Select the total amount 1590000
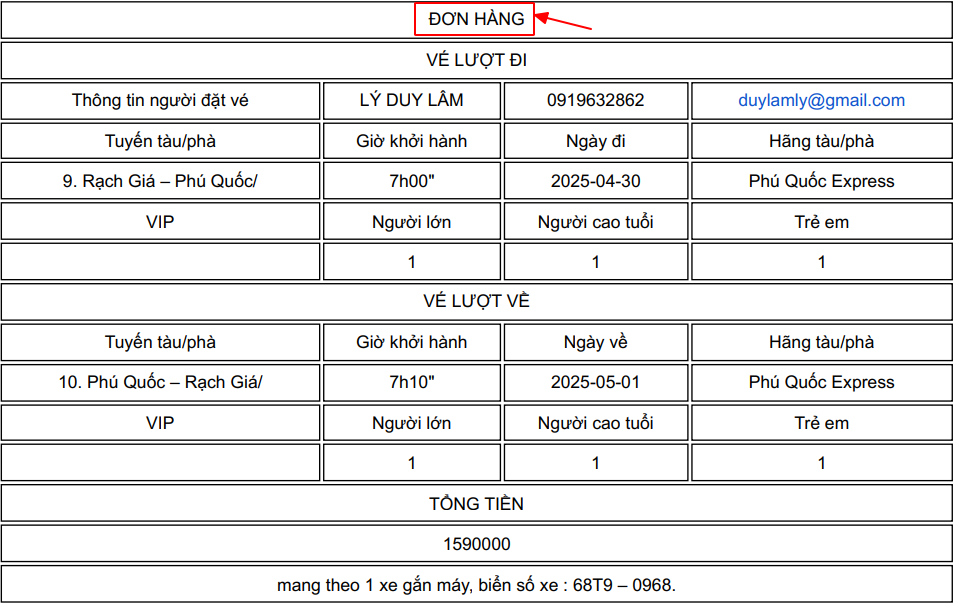 476,544
